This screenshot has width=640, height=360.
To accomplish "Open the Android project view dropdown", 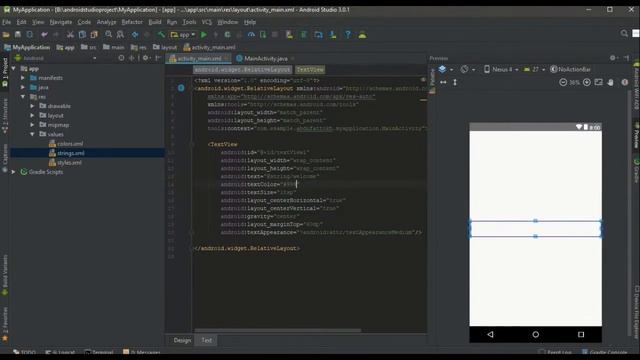I will click(56, 58).
